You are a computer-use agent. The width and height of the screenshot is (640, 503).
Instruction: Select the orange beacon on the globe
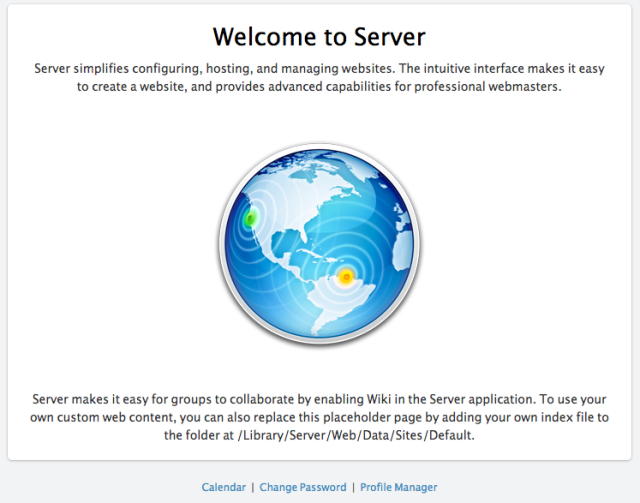click(x=345, y=276)
